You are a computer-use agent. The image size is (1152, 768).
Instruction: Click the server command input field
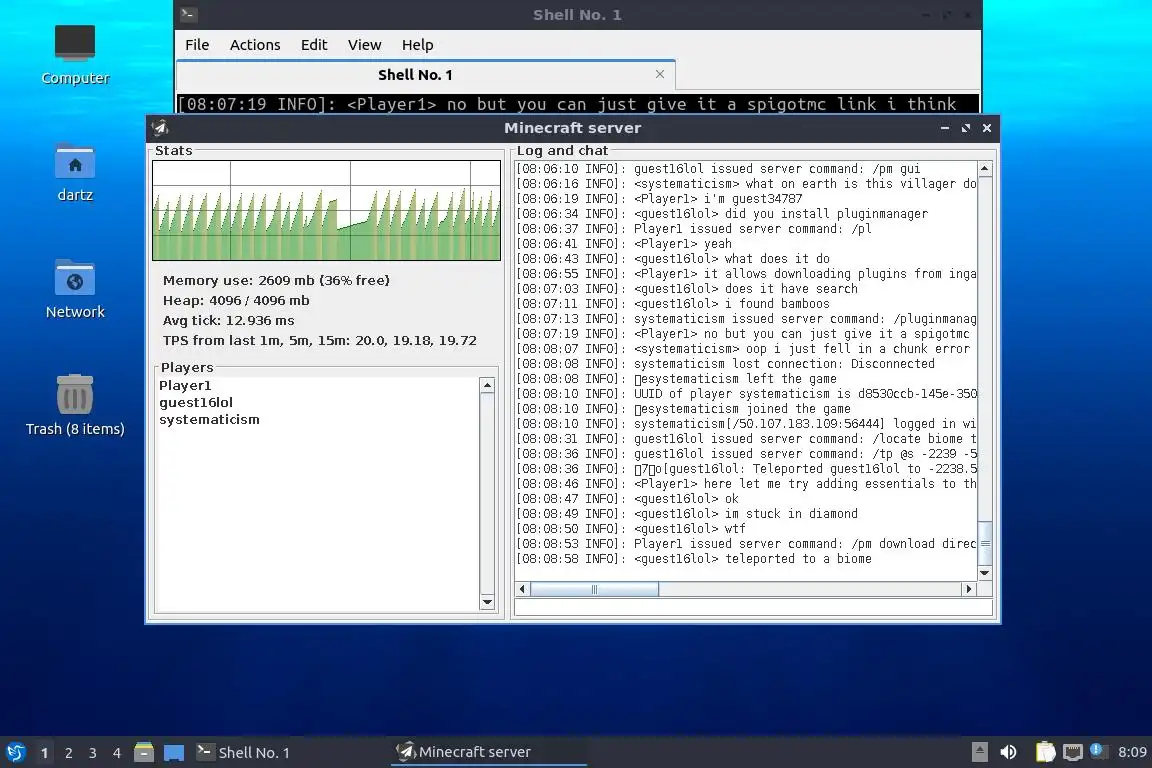click(754, 607)
